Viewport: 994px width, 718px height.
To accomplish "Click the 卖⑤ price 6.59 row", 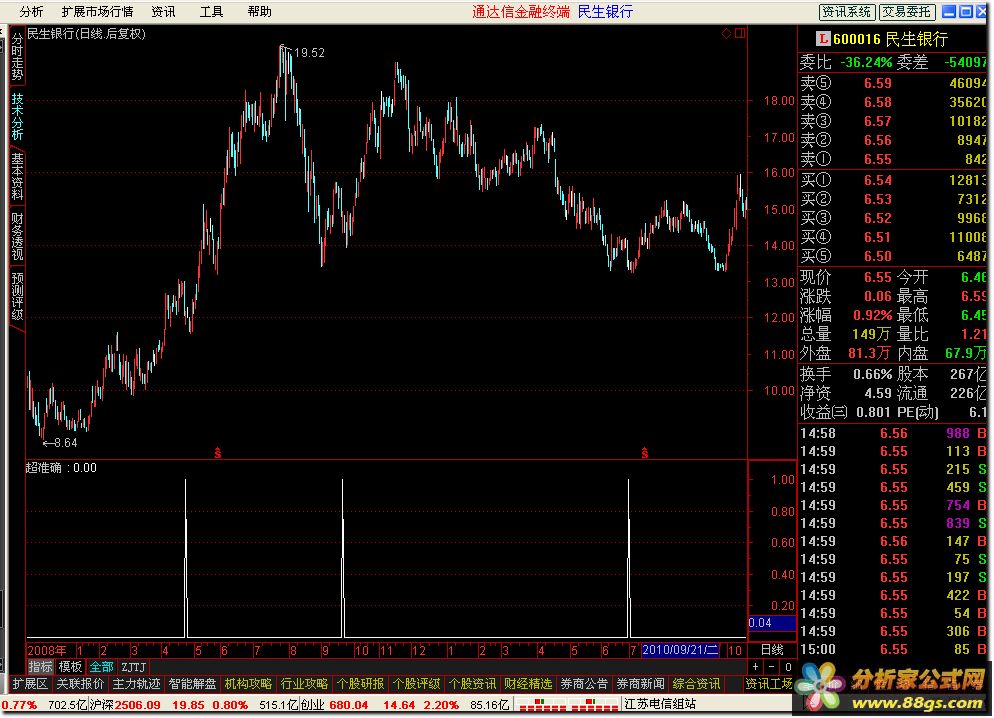I will tap(893, 83).
